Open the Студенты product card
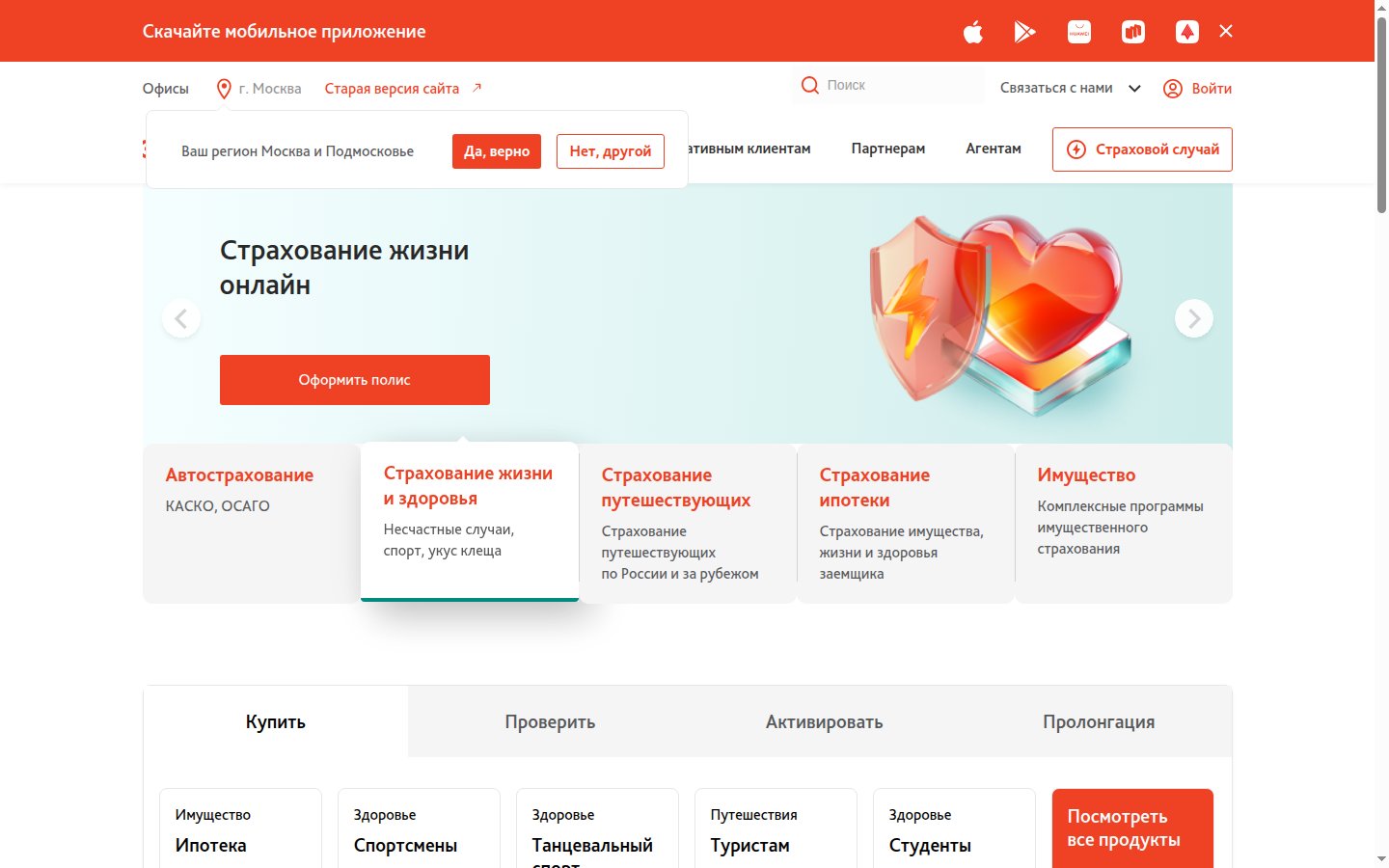 pos(954,829)
